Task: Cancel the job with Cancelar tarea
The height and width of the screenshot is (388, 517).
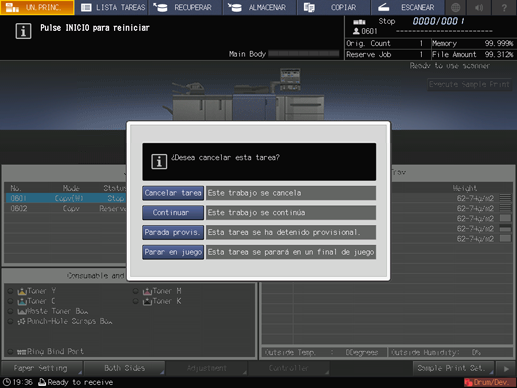Action: pos(173,193)
